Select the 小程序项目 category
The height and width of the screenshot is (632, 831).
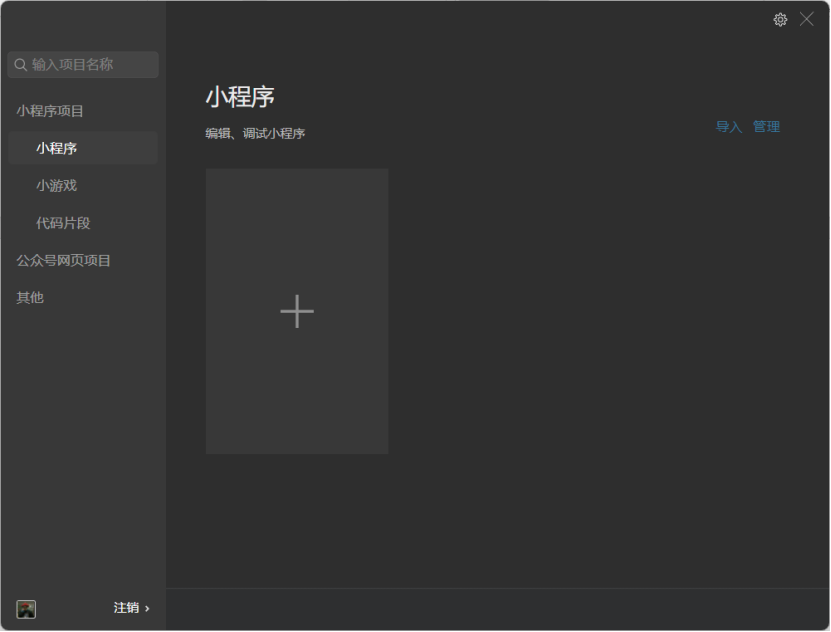[50, 111]
